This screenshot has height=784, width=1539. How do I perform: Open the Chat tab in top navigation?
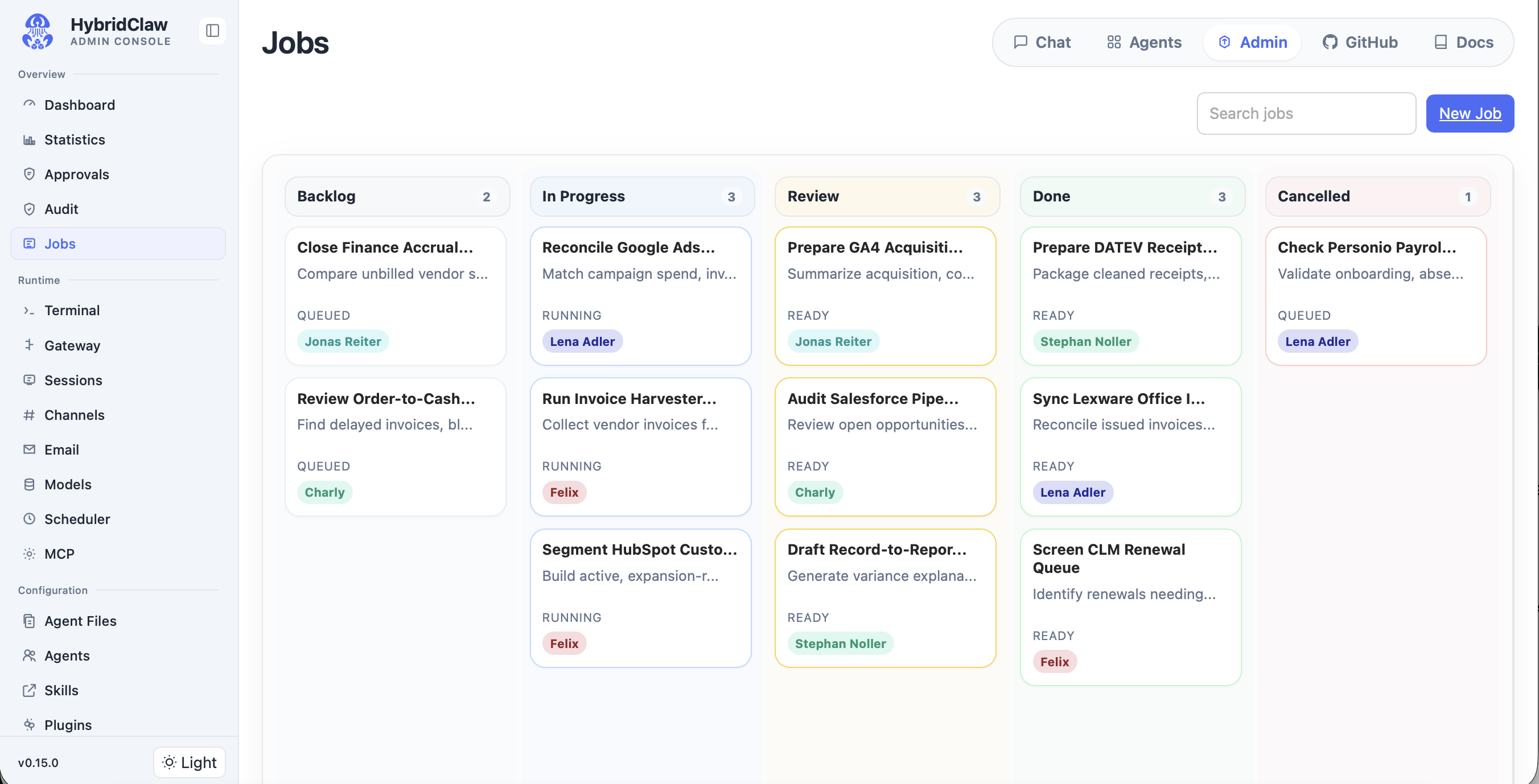pos(1043,42)
